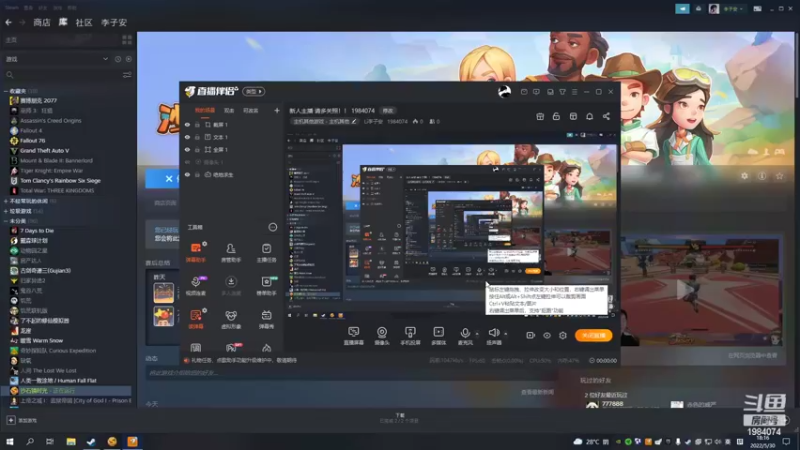Lock the 全屏 1 source

[197, 149]
